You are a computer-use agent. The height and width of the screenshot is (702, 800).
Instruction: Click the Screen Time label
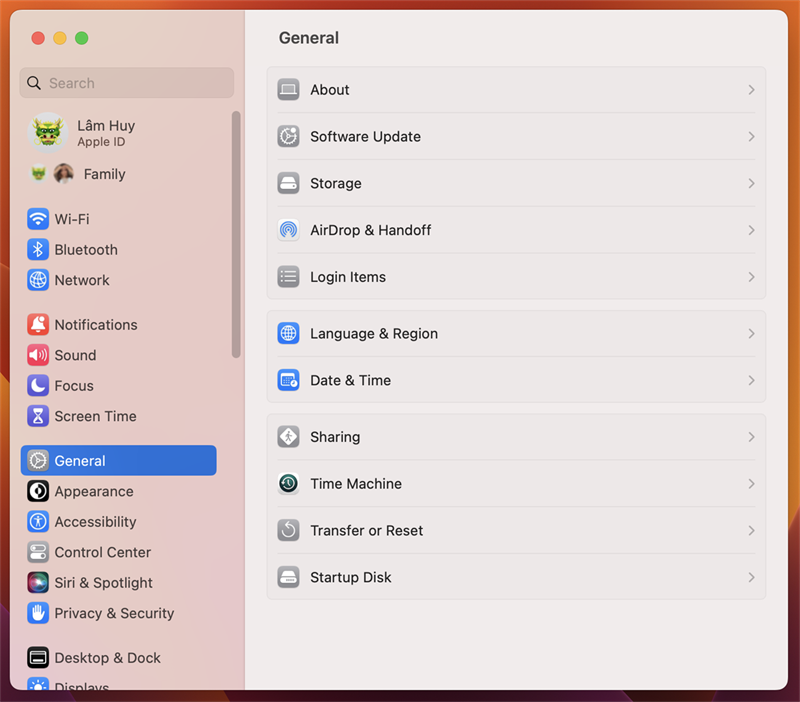[95, 416]
